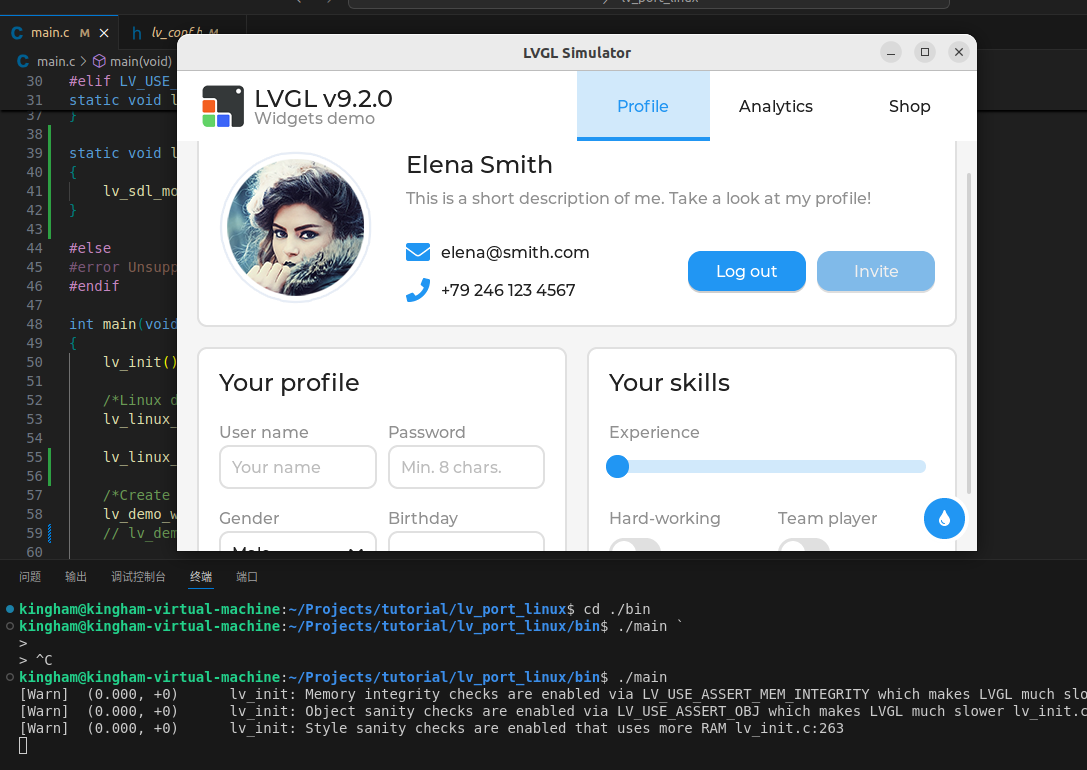Click Elena Smith's avatar photo
This screenshot has width=1087, height=770.
[x=295, y=227]
